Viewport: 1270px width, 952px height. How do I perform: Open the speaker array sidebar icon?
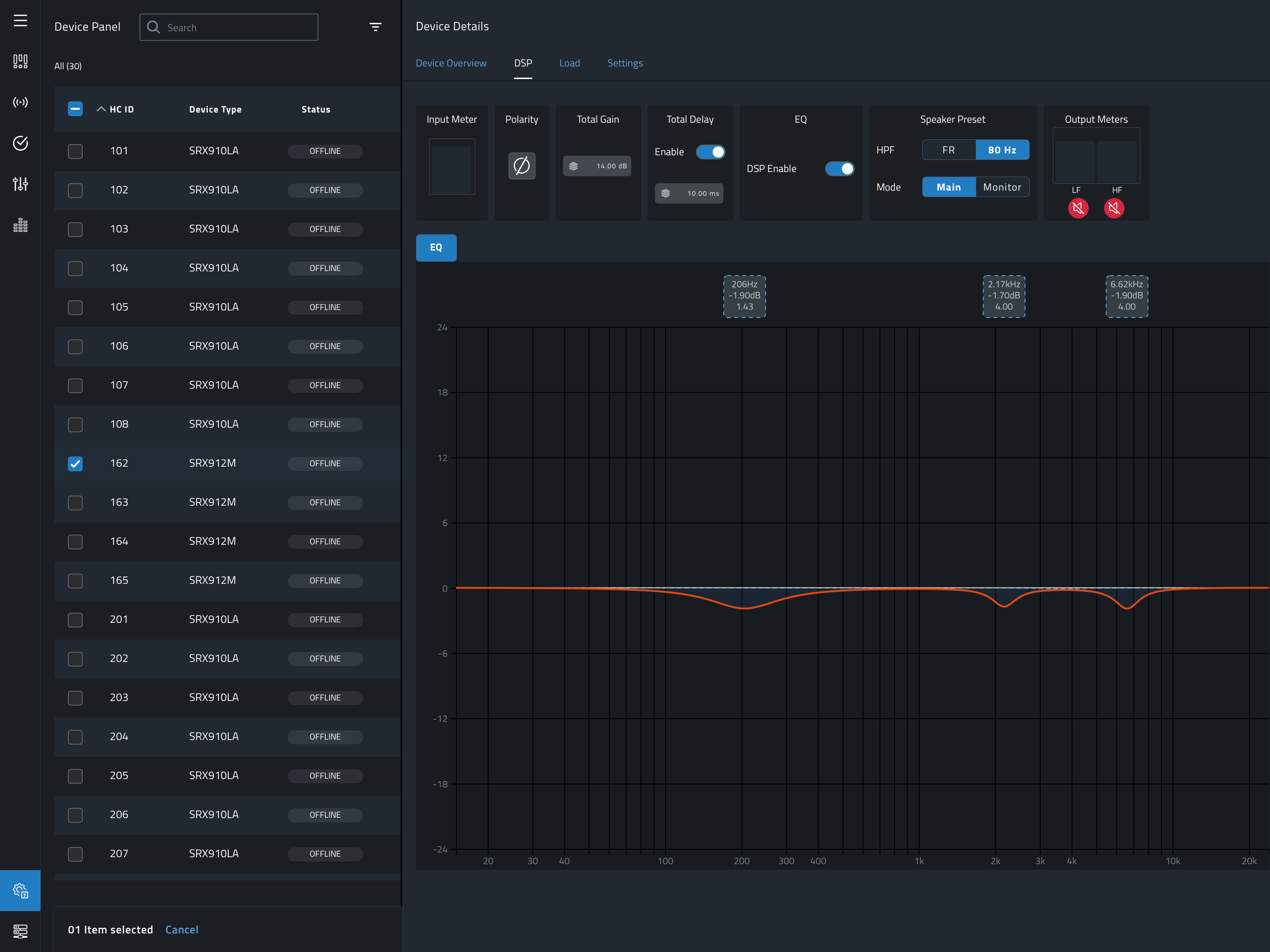pyautogui.click(x=20, y=61)
